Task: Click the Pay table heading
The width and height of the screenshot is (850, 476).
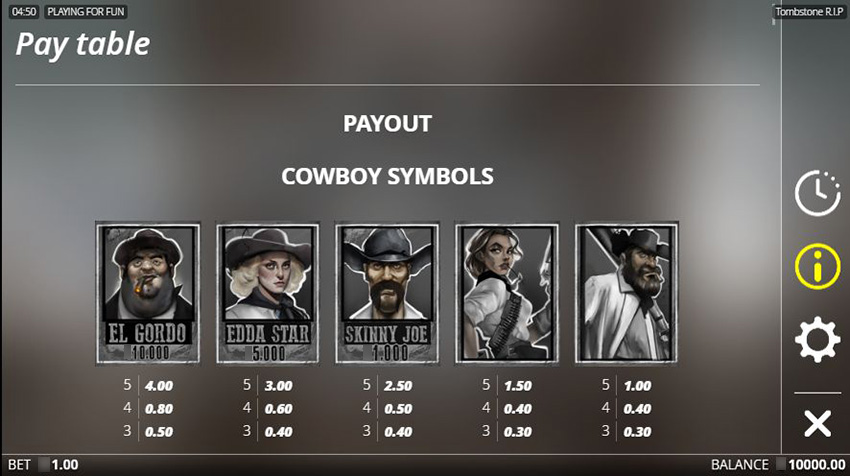Action: (x=83, y=44)
